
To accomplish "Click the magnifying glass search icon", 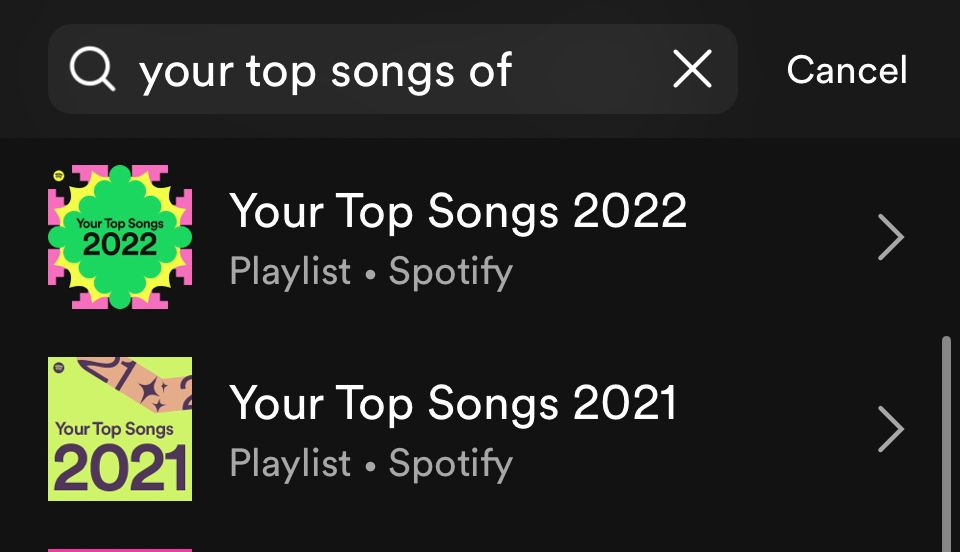I will 92,70.
